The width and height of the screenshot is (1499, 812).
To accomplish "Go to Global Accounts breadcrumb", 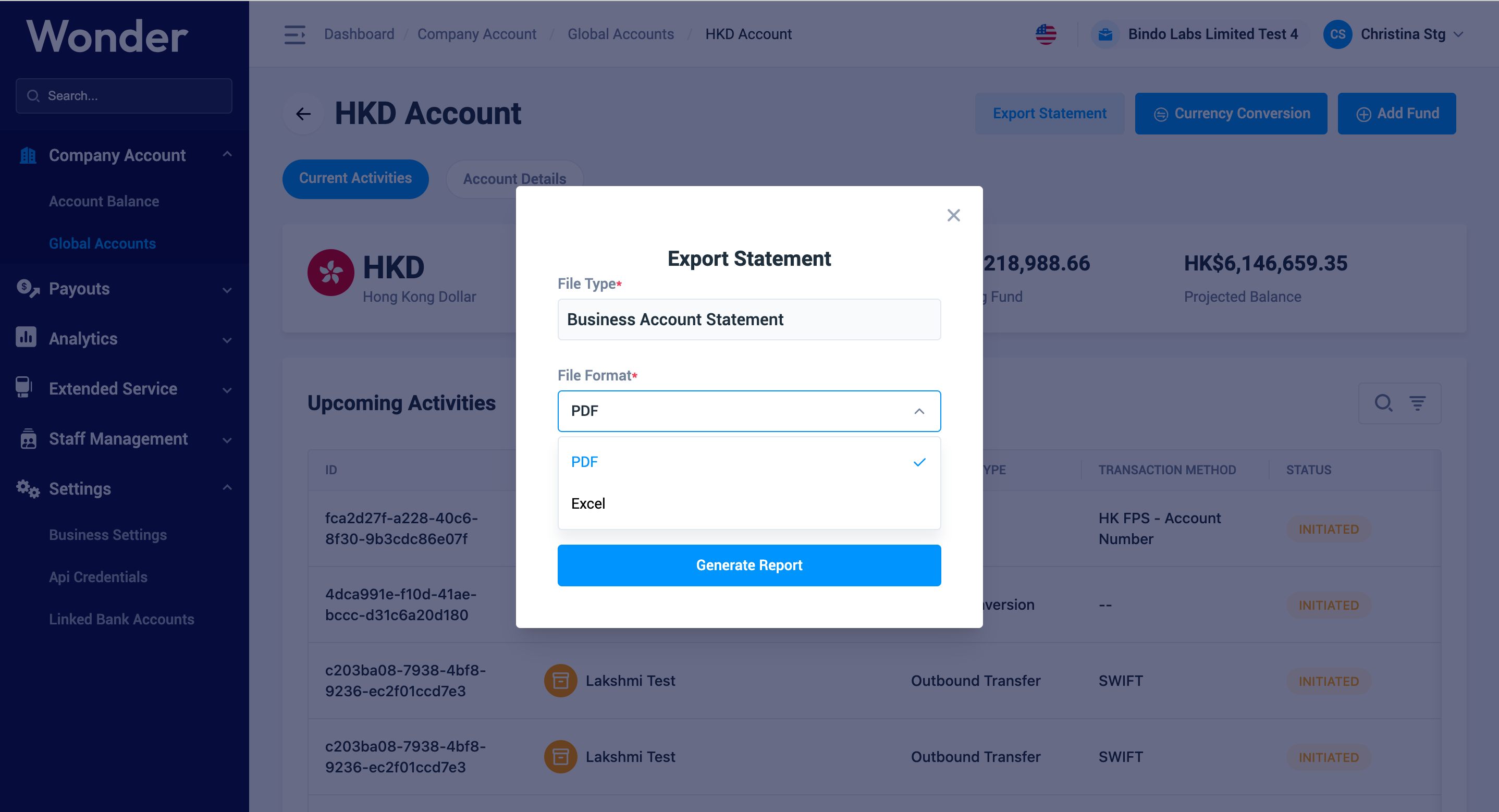I will coord(620,34).
